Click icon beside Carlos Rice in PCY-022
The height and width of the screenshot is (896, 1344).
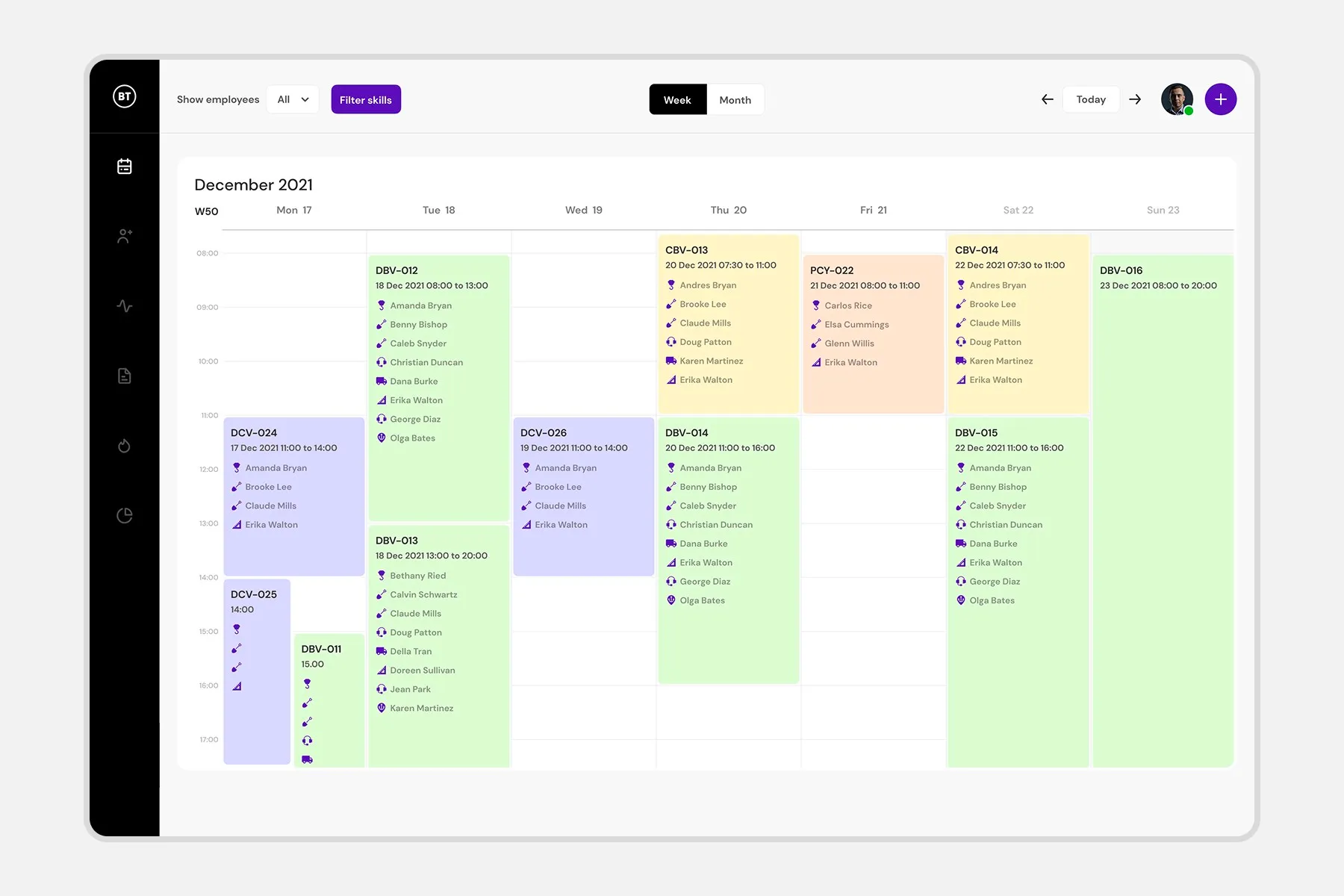click(x=816, y=305)
